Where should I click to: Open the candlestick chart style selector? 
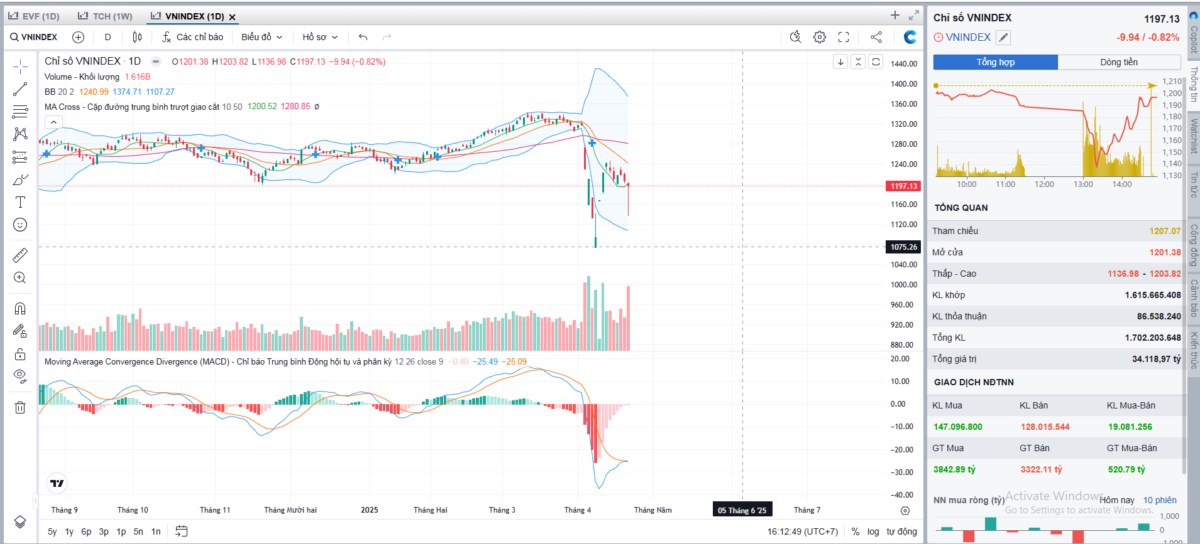[138, 37]
